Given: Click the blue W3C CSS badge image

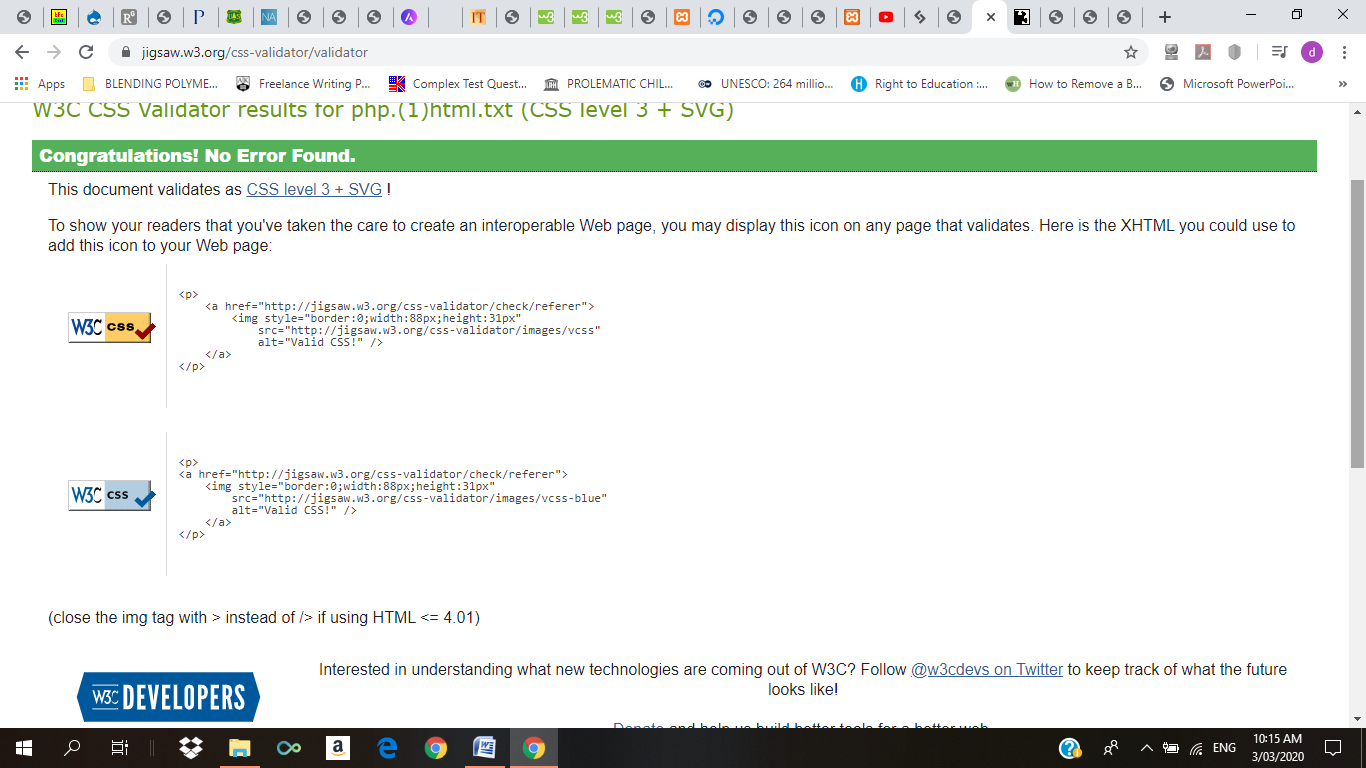Looking at the screenshot, I should (111, 495).
